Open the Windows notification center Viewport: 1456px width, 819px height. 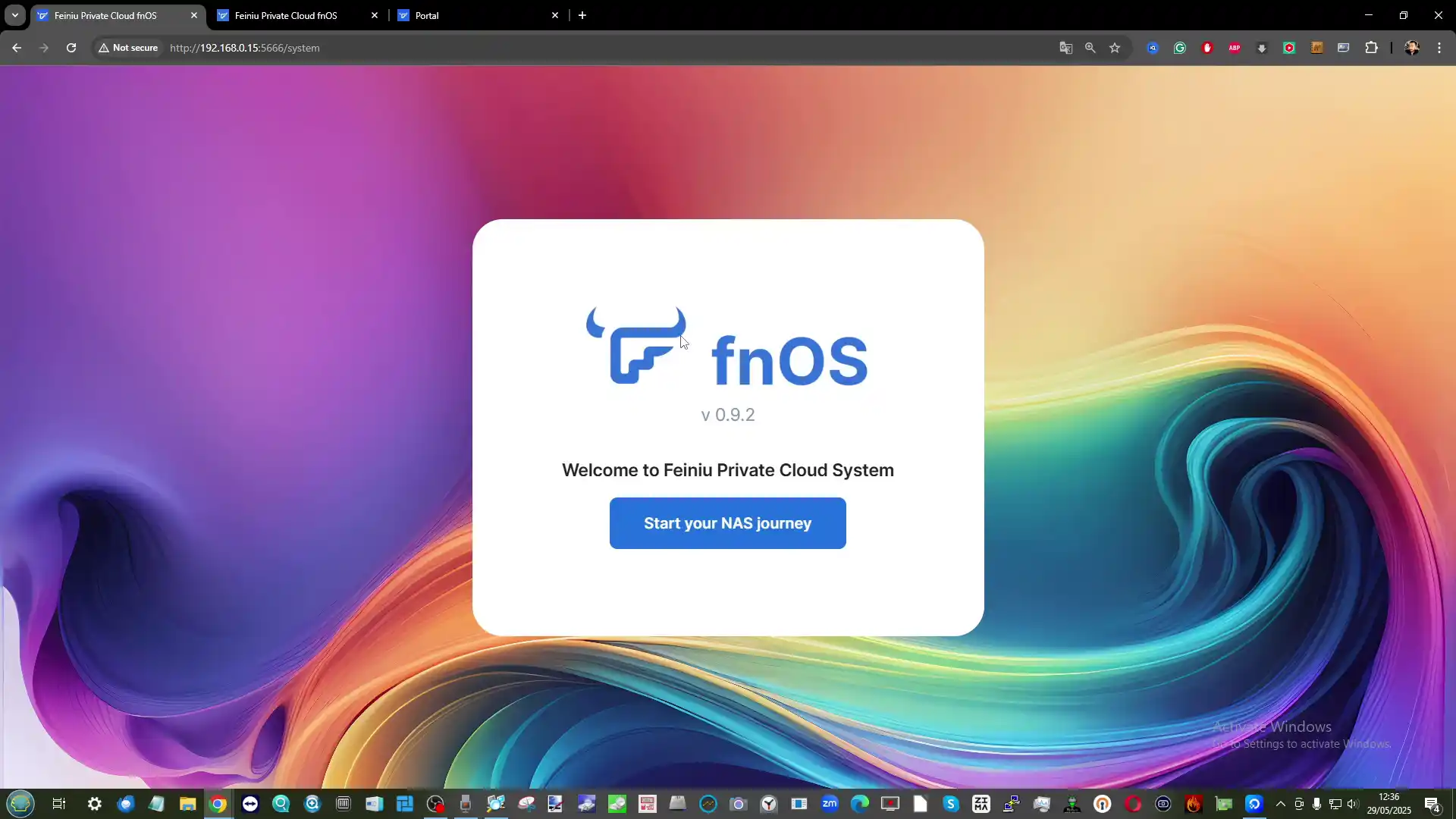pos(1432,804)
